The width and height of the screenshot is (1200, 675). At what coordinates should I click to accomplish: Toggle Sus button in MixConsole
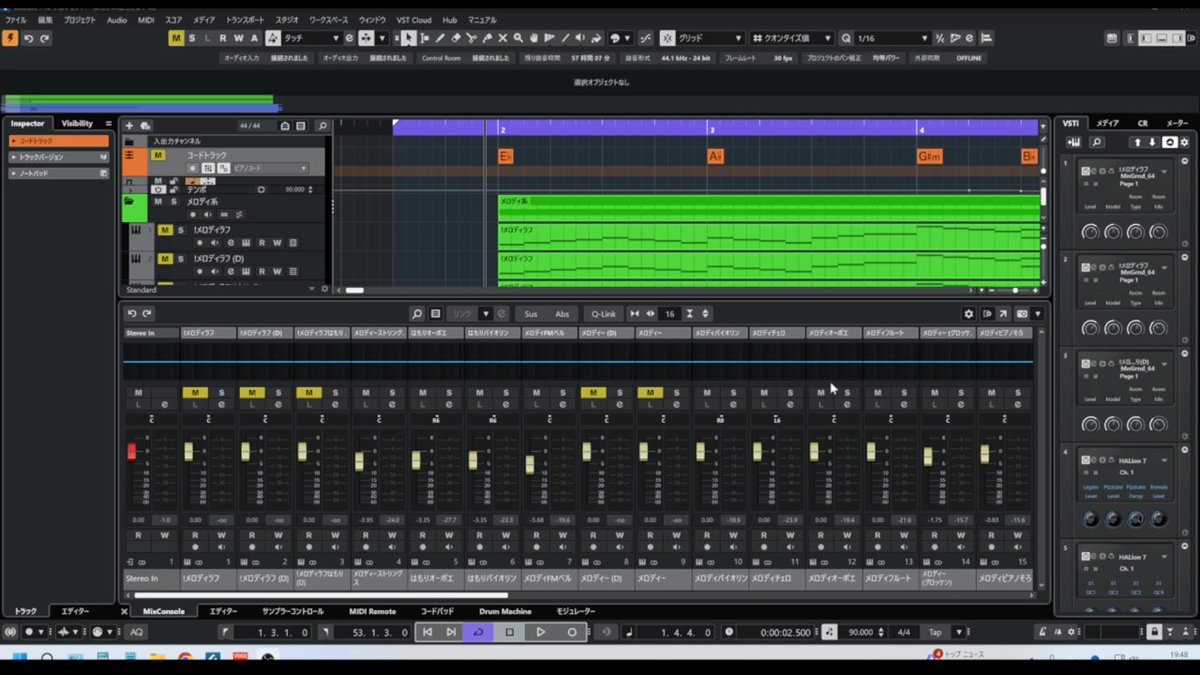click(x=531, y=314)
